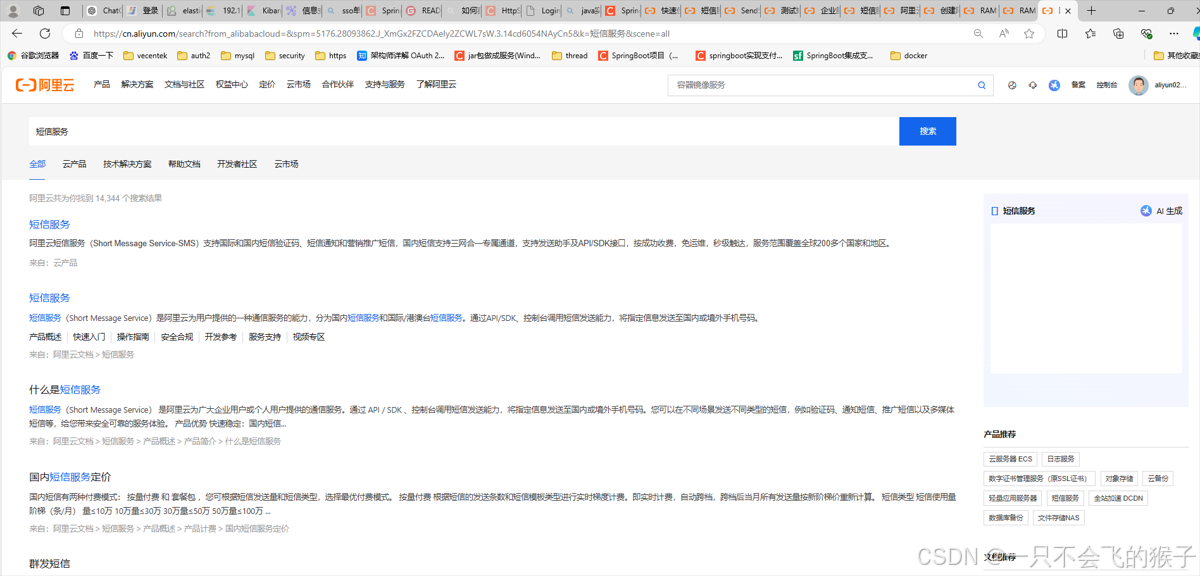Click the 轻量应用服务器 product tag

coord(1013,498)
